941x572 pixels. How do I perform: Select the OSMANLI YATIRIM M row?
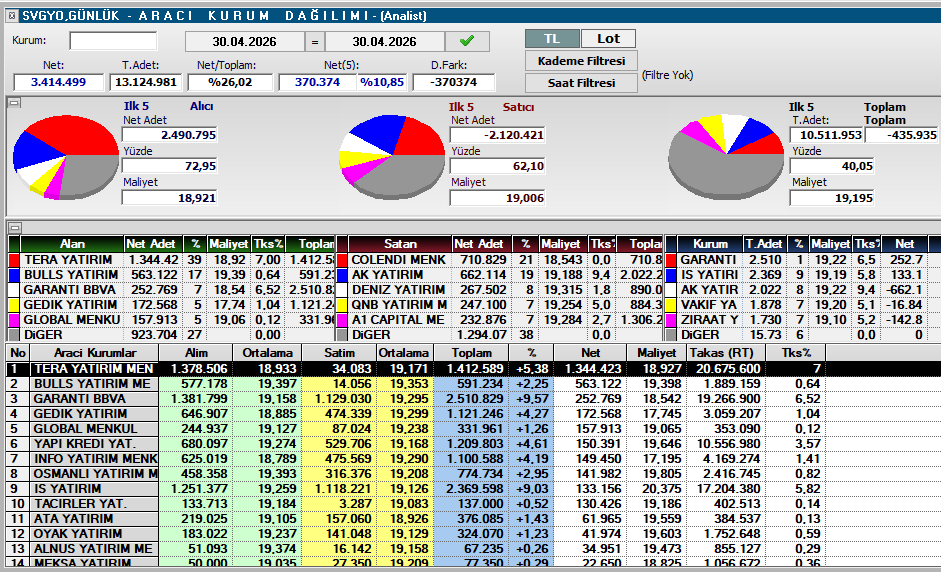coord(474,474)
